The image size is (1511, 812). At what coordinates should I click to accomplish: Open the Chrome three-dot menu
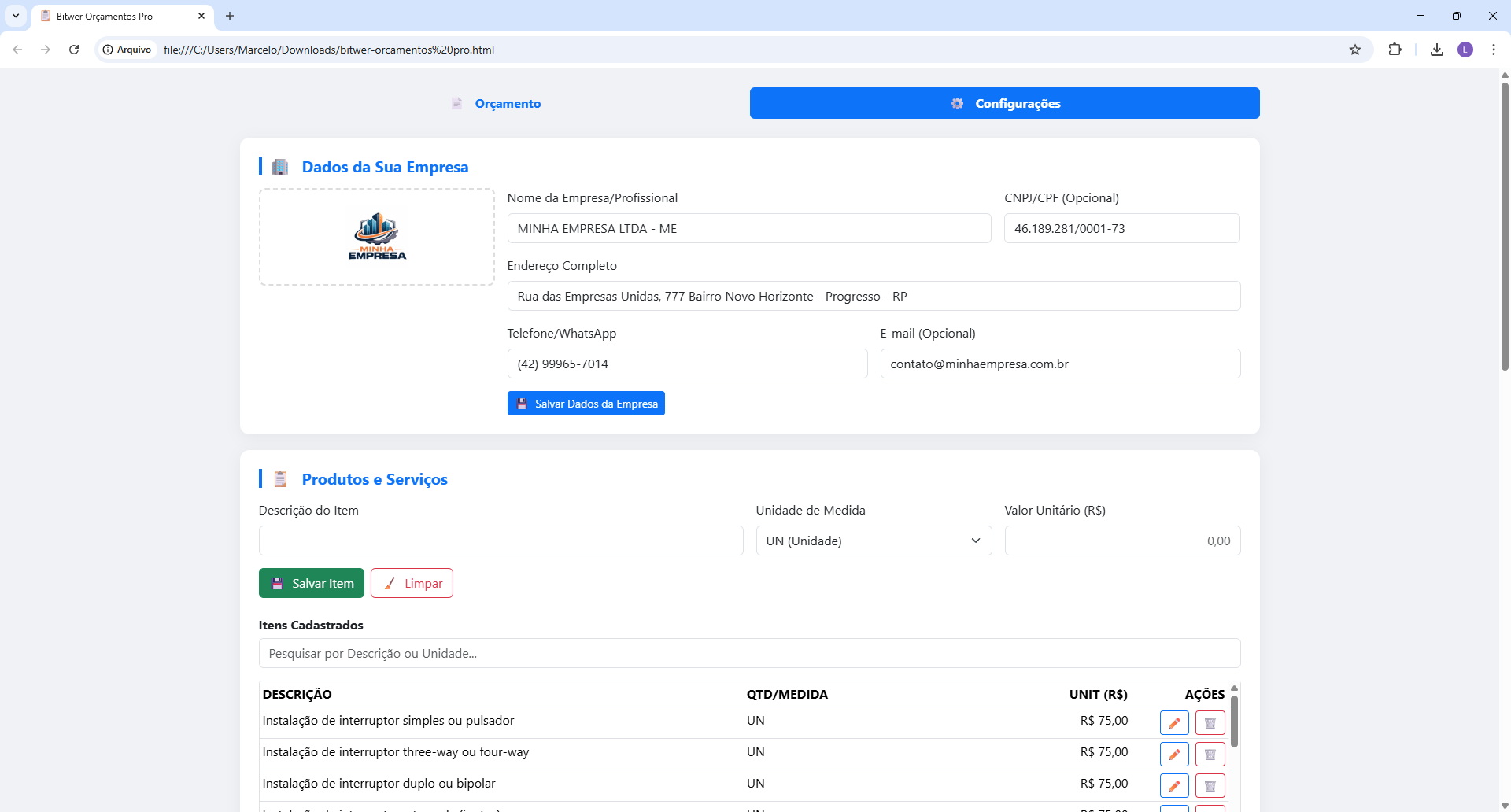tap(1493, 50)
